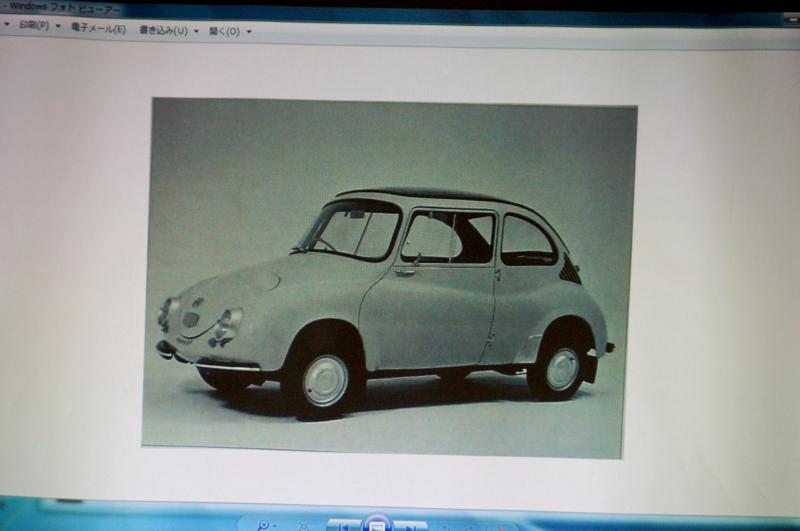This screenshot has width=800, height=531.
Task: Rotate the photo counterclockwise
Action: point(447,526)
